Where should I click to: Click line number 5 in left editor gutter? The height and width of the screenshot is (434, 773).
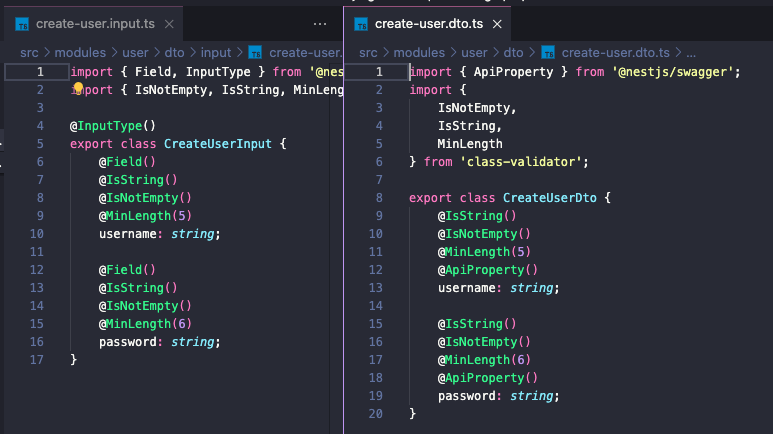pyautogui.click(x=40, y=144)
